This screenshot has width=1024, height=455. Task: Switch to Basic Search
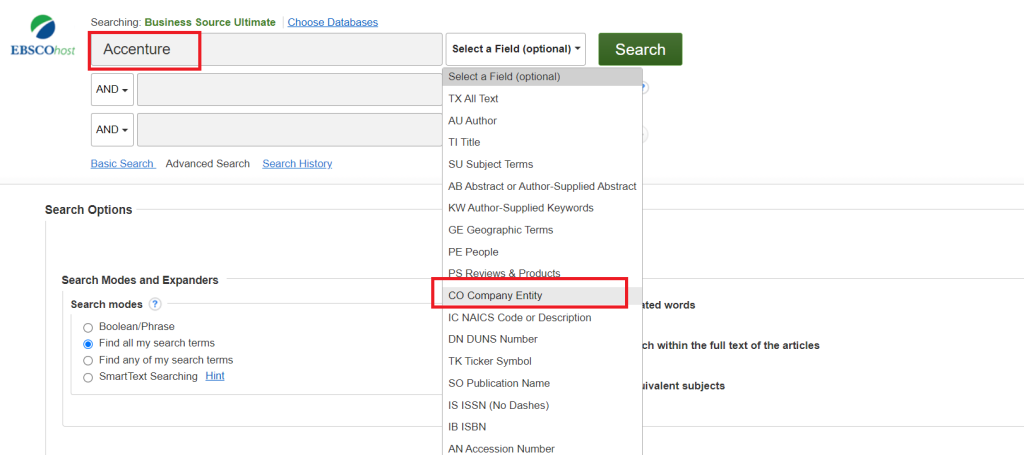click(123, 164)
